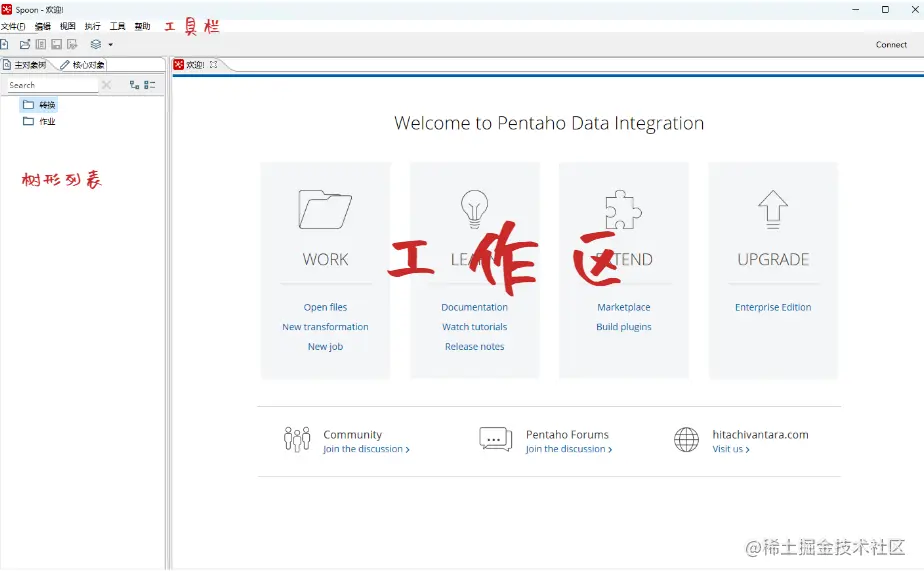The width and height of the screenshot is (924, 576).
Task: Click the expand all tree icon
Action: click(134, 85)
